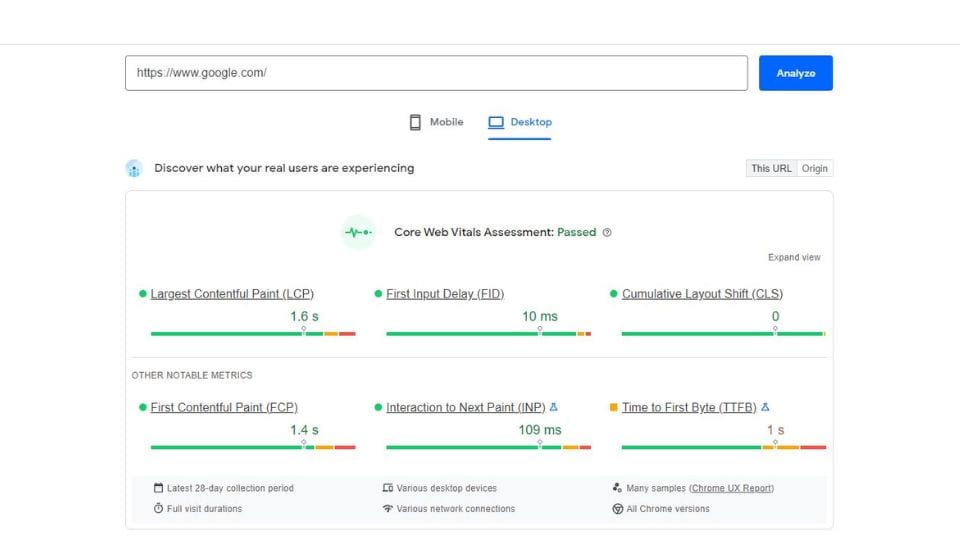Click the green status dot beside INP
The width and height of the screenshot is (960, 540).
(378, 407)
